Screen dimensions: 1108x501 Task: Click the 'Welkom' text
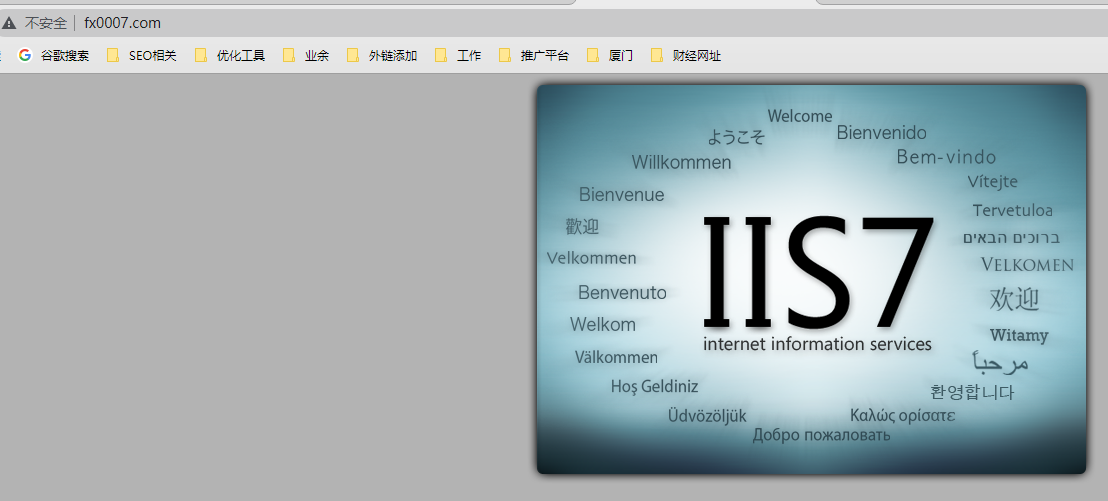[x=603, y=324]
